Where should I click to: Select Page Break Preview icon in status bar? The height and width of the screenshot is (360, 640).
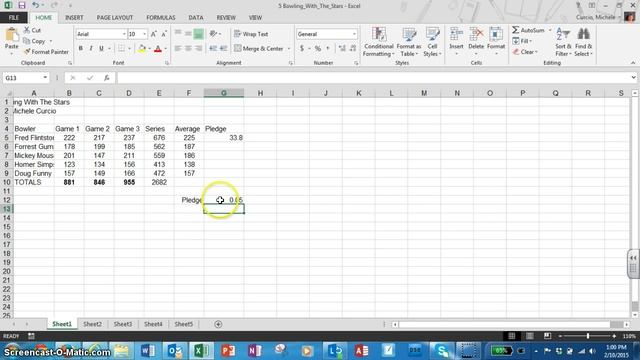(x=547, y=336)
